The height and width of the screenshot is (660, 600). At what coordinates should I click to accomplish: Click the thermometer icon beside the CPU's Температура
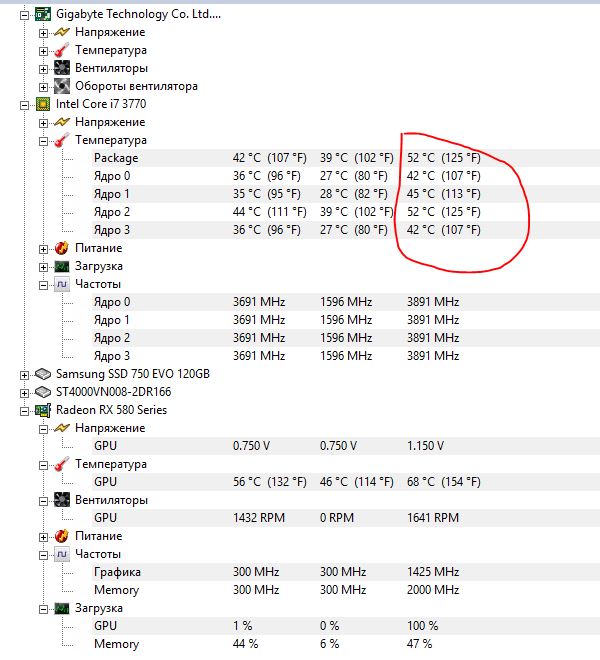61,140
